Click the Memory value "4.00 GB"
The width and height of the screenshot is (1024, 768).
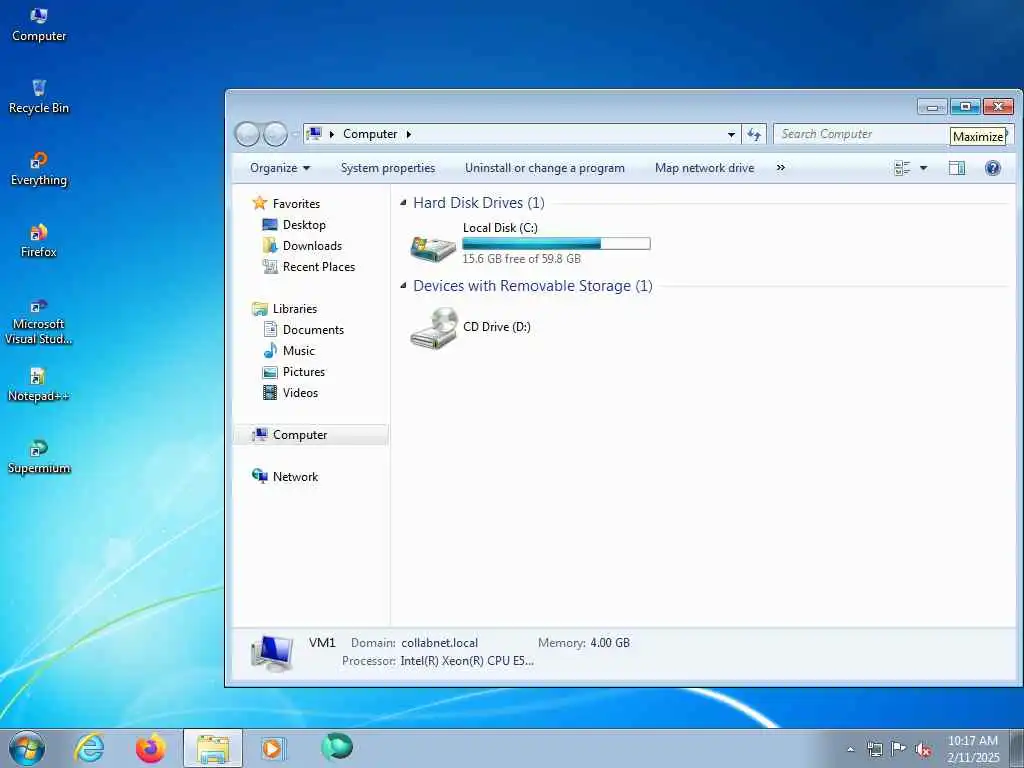coord(610,643)
